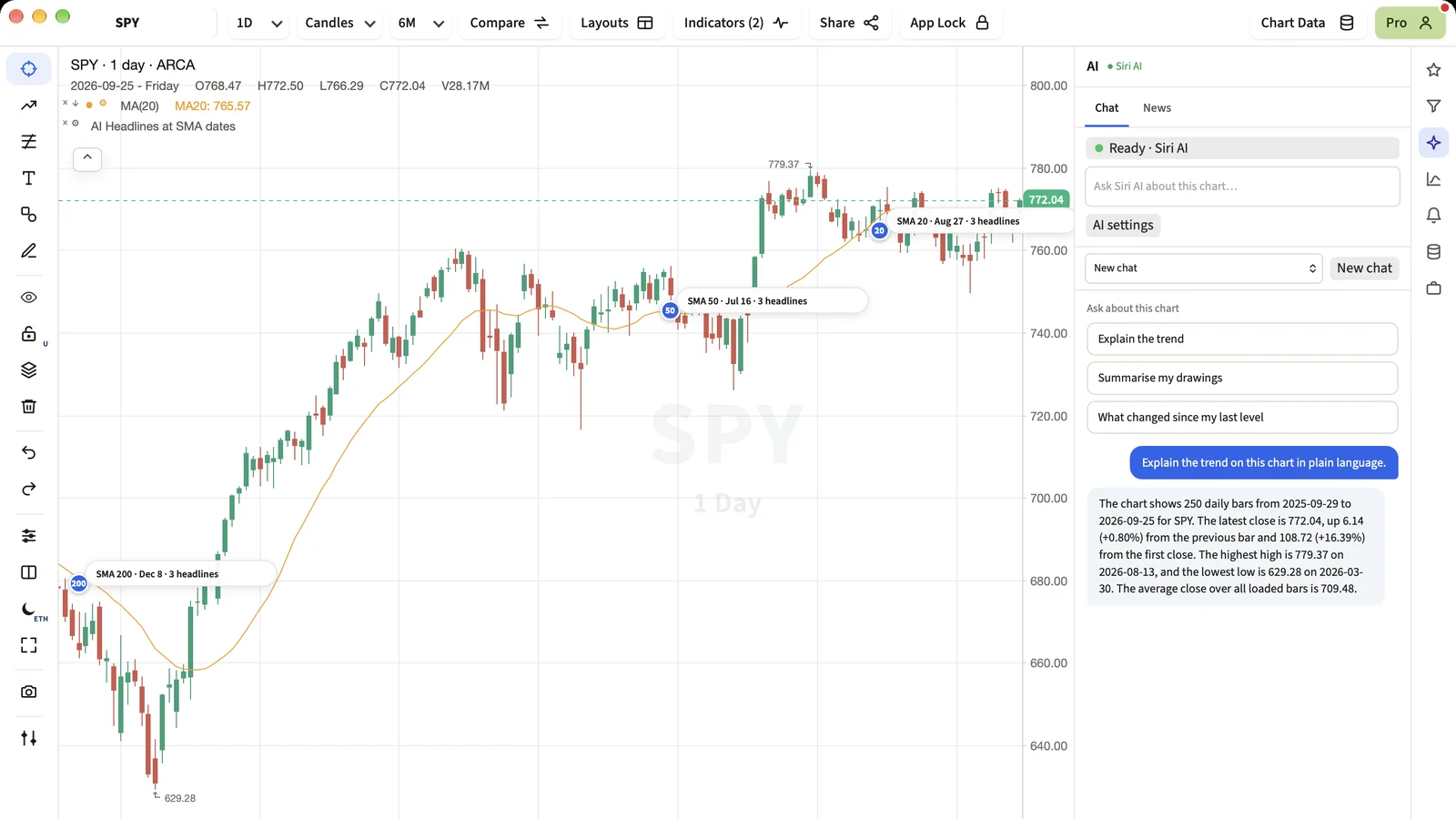Select the Text annotation tool
The height and width of the screenshot is (819, 1456).
pos(29,178)
